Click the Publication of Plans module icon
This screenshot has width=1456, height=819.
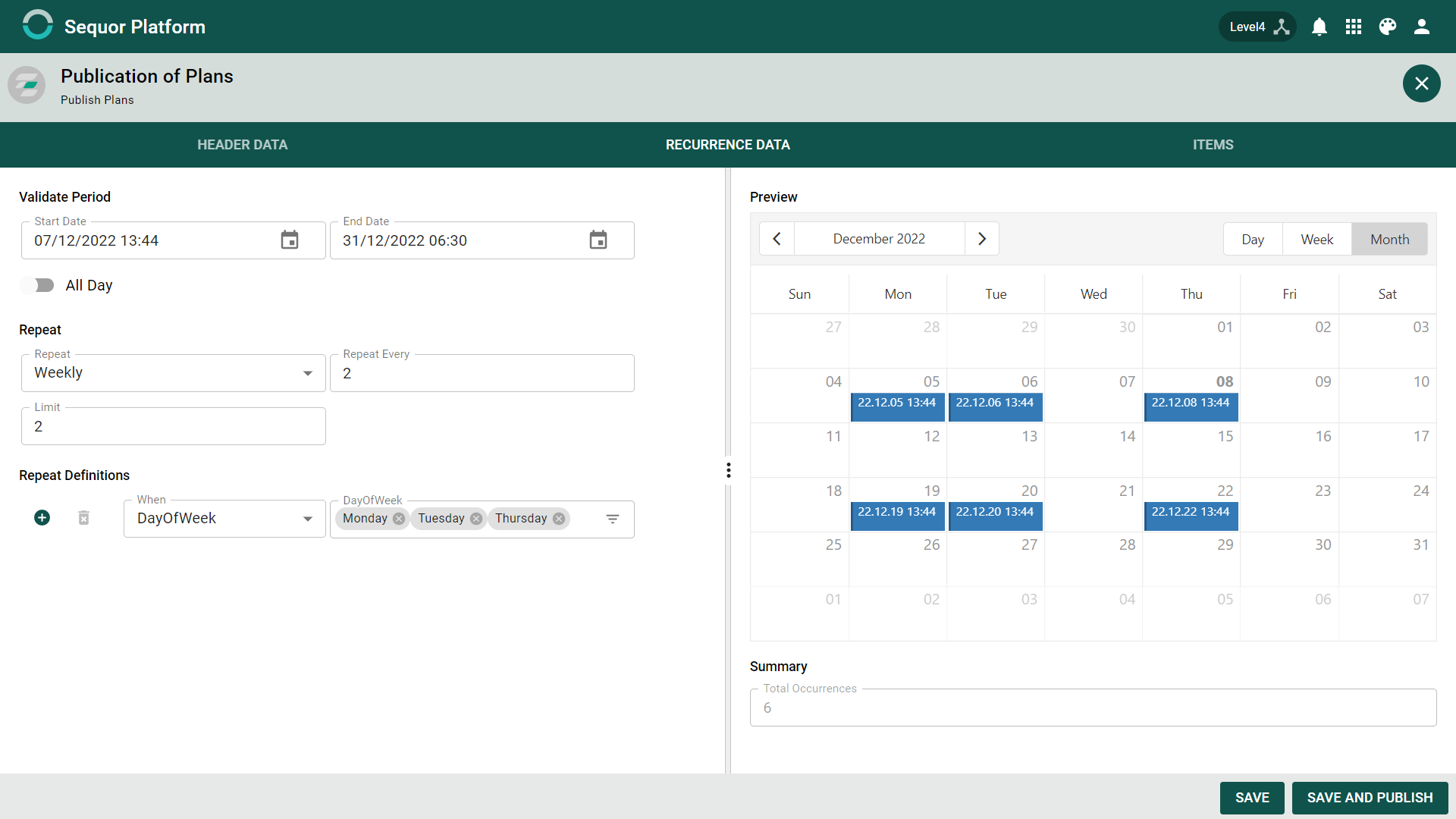[27, 84]
